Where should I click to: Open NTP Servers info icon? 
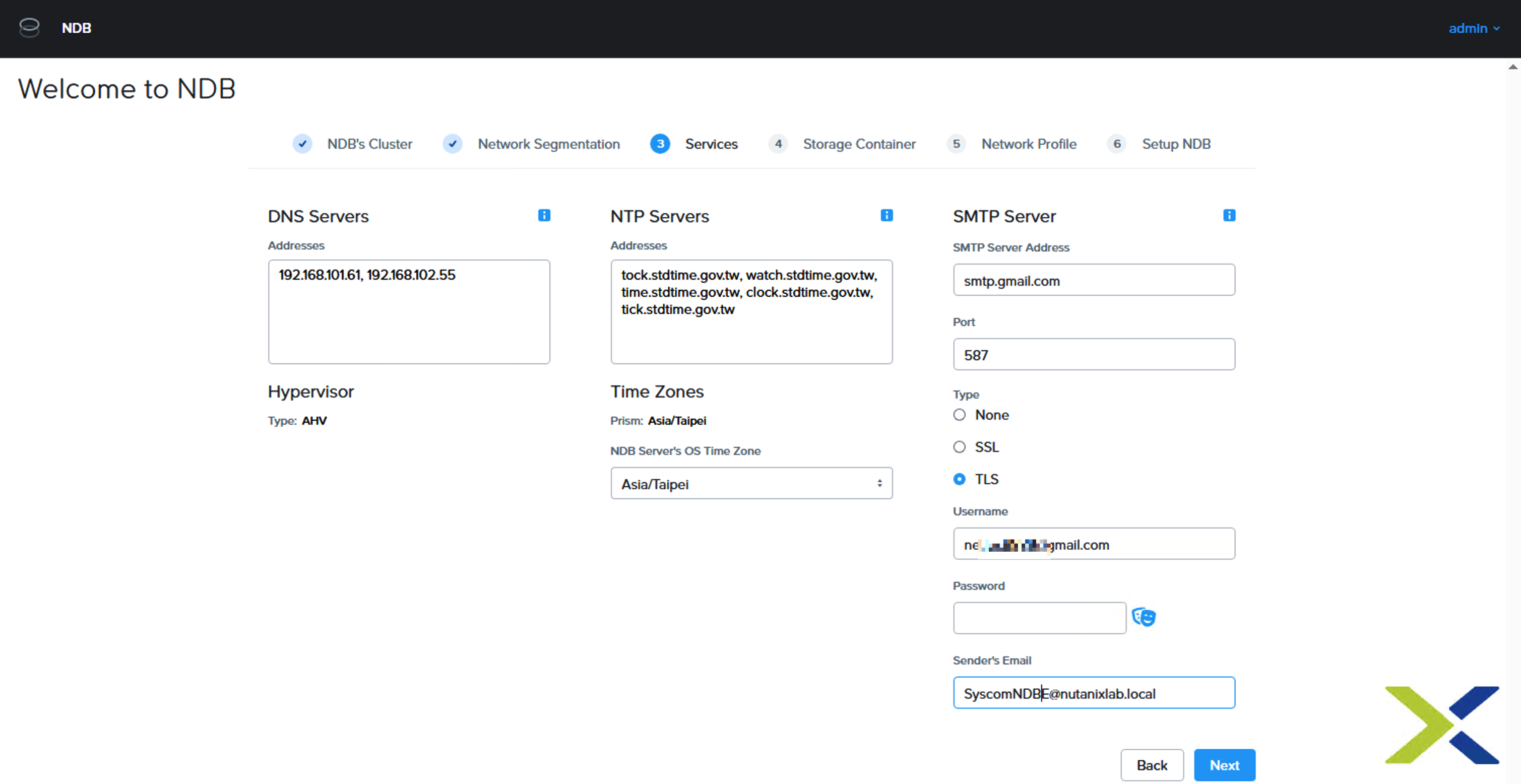886,216
